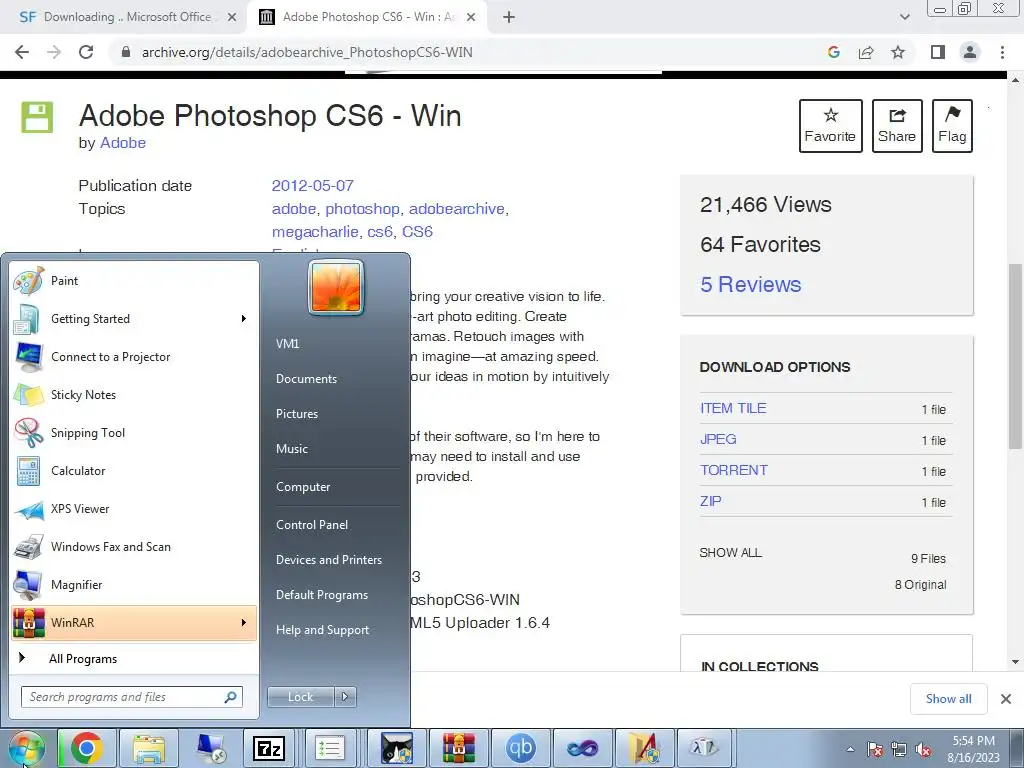
Task: Click the Adobe author link
Action: coord(123,143)
